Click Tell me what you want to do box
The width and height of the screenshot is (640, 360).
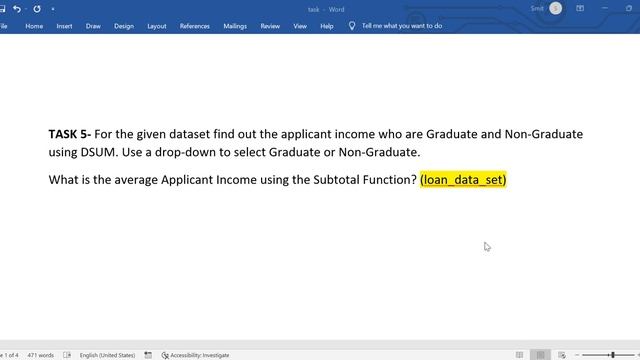click(402, 26)
